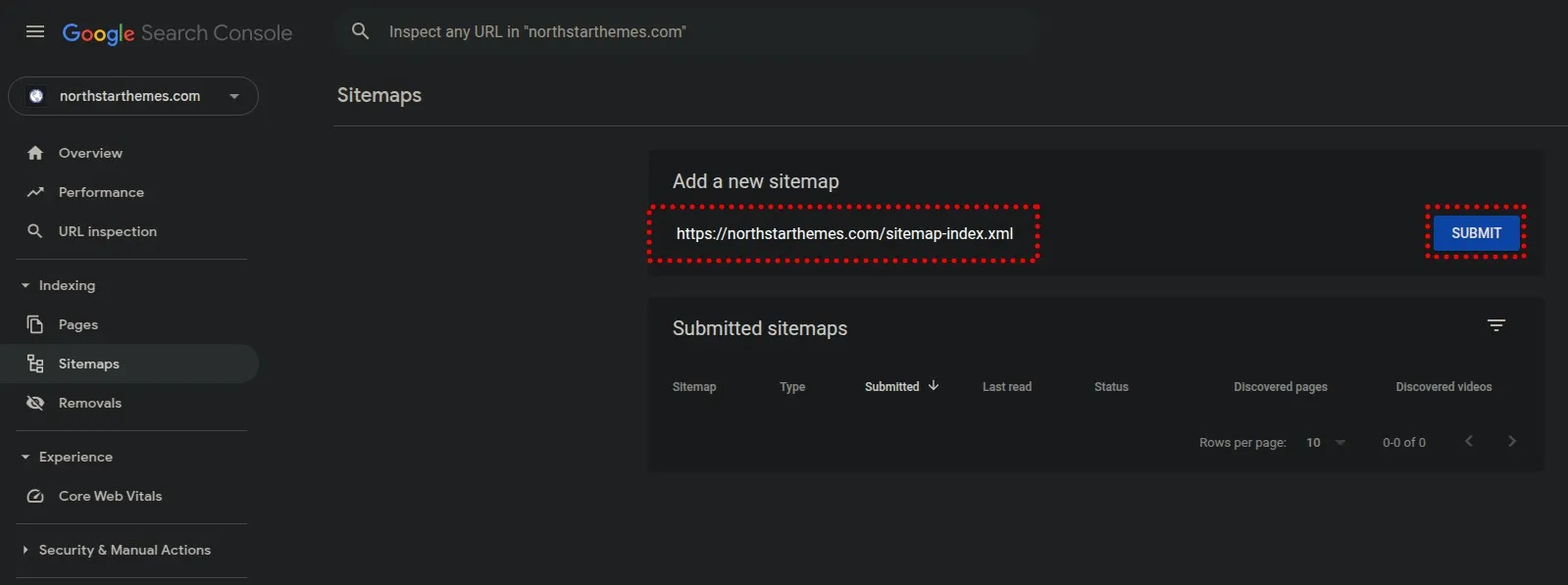Submit the new sitemap
Screen dimensions: 1568x585
pos(1476,233)
